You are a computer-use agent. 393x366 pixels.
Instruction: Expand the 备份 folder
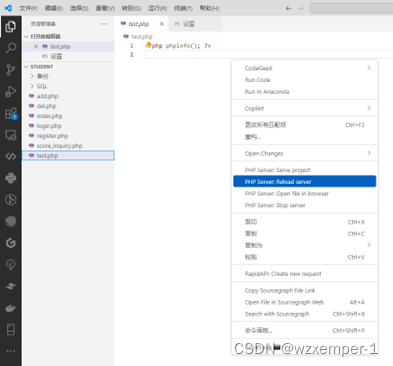(32, 76)
